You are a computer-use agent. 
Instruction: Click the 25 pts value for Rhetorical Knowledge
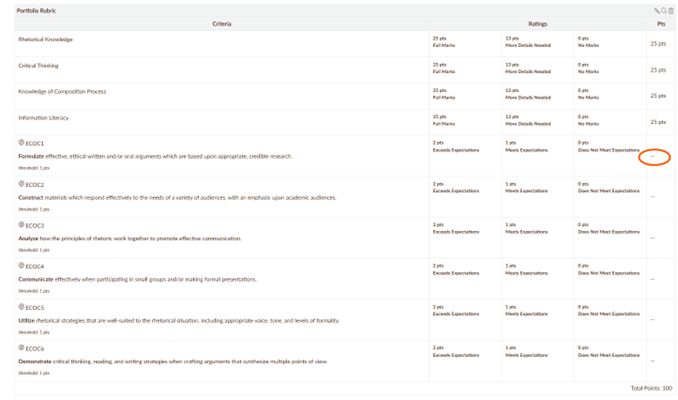[x=658, y=44]
